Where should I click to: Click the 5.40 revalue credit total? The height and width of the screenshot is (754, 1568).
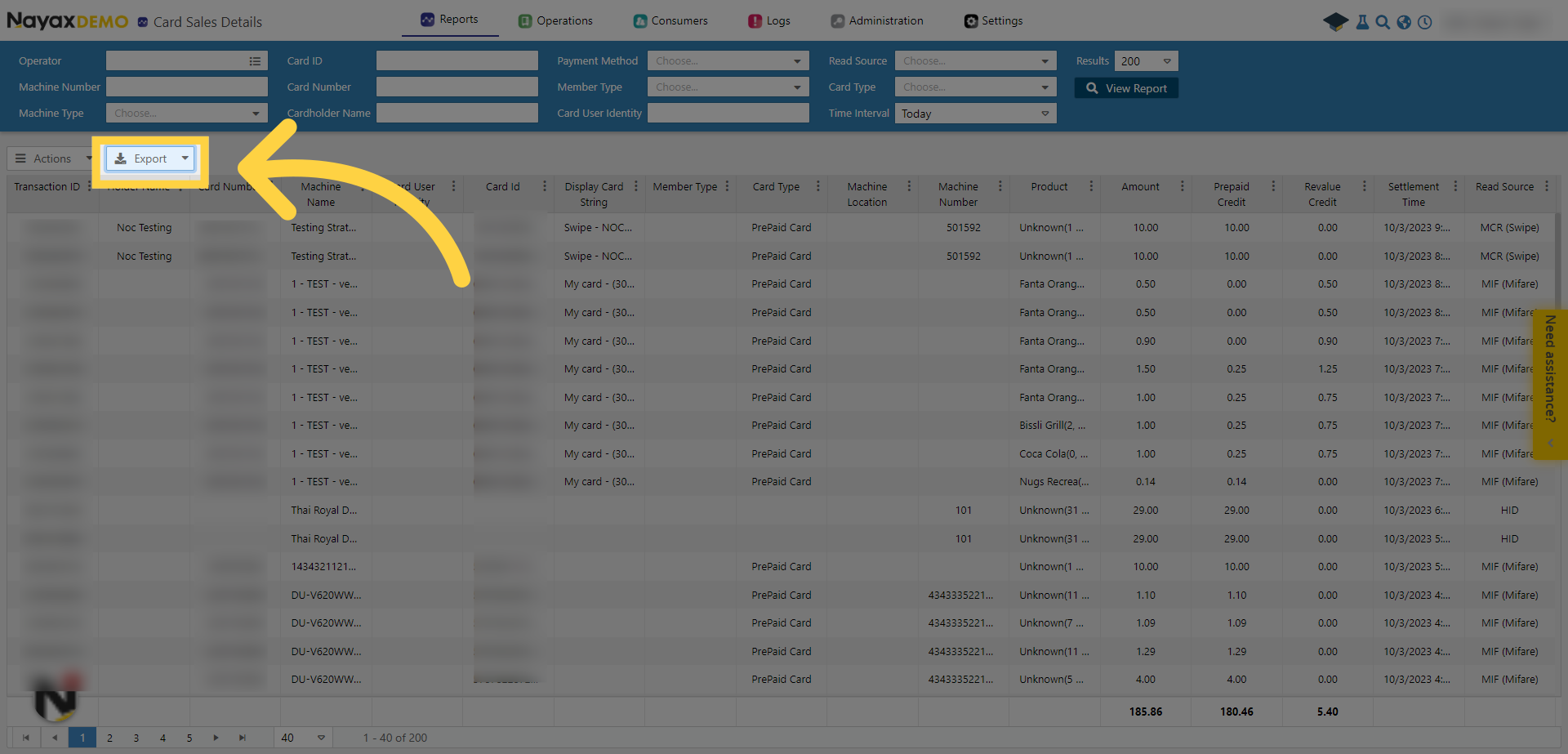[x=1328, y=712]
